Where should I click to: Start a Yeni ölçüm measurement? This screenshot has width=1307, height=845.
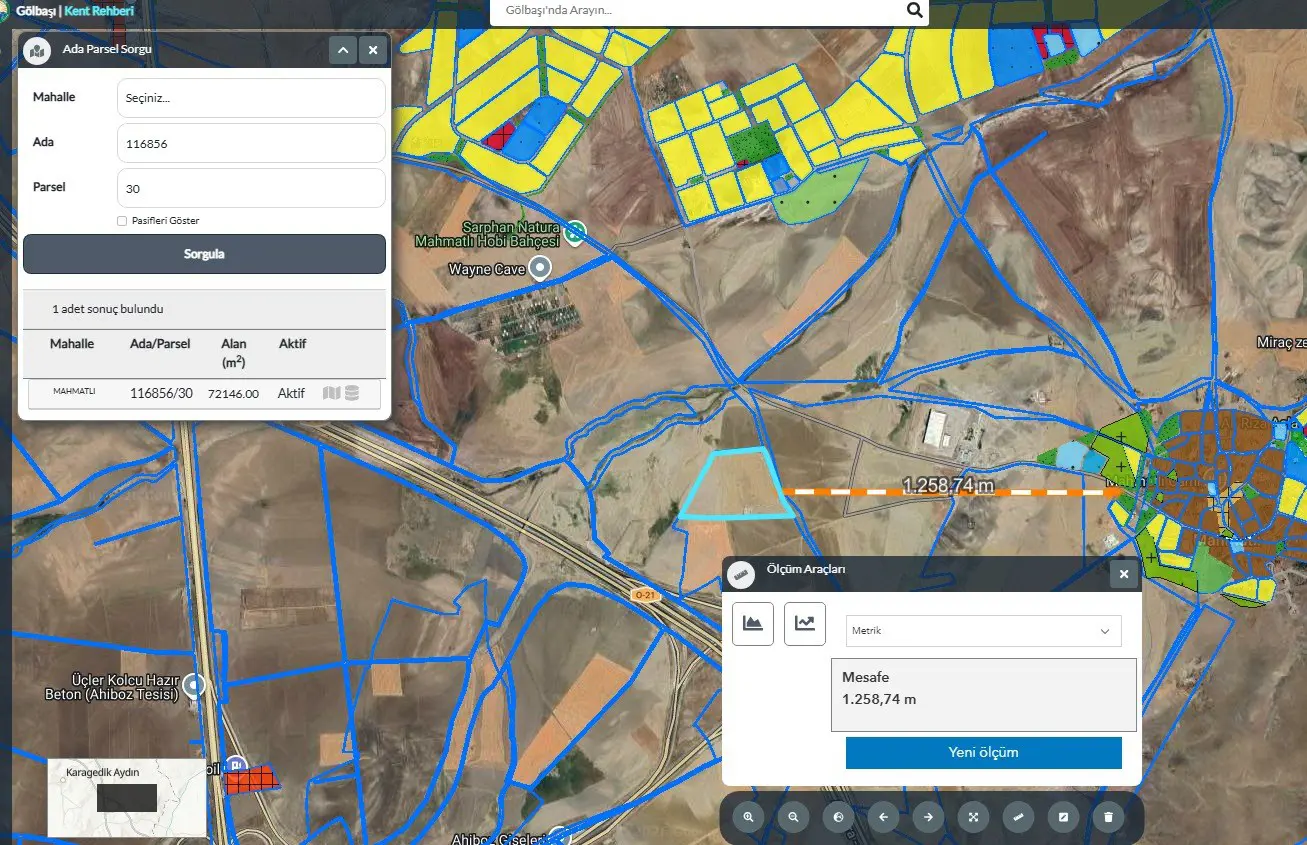click(983, 753)
